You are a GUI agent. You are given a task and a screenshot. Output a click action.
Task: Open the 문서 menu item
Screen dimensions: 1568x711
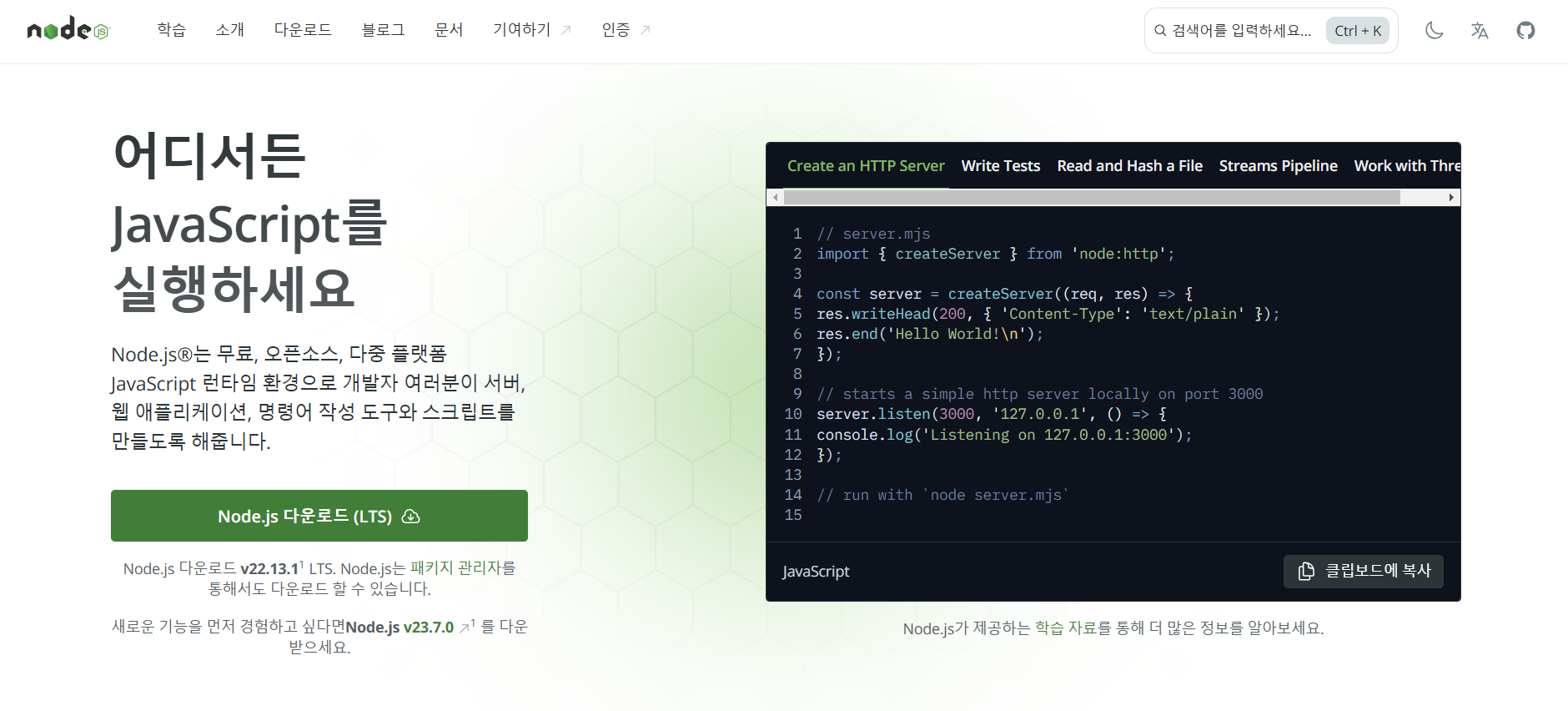[x=449, y=30]
